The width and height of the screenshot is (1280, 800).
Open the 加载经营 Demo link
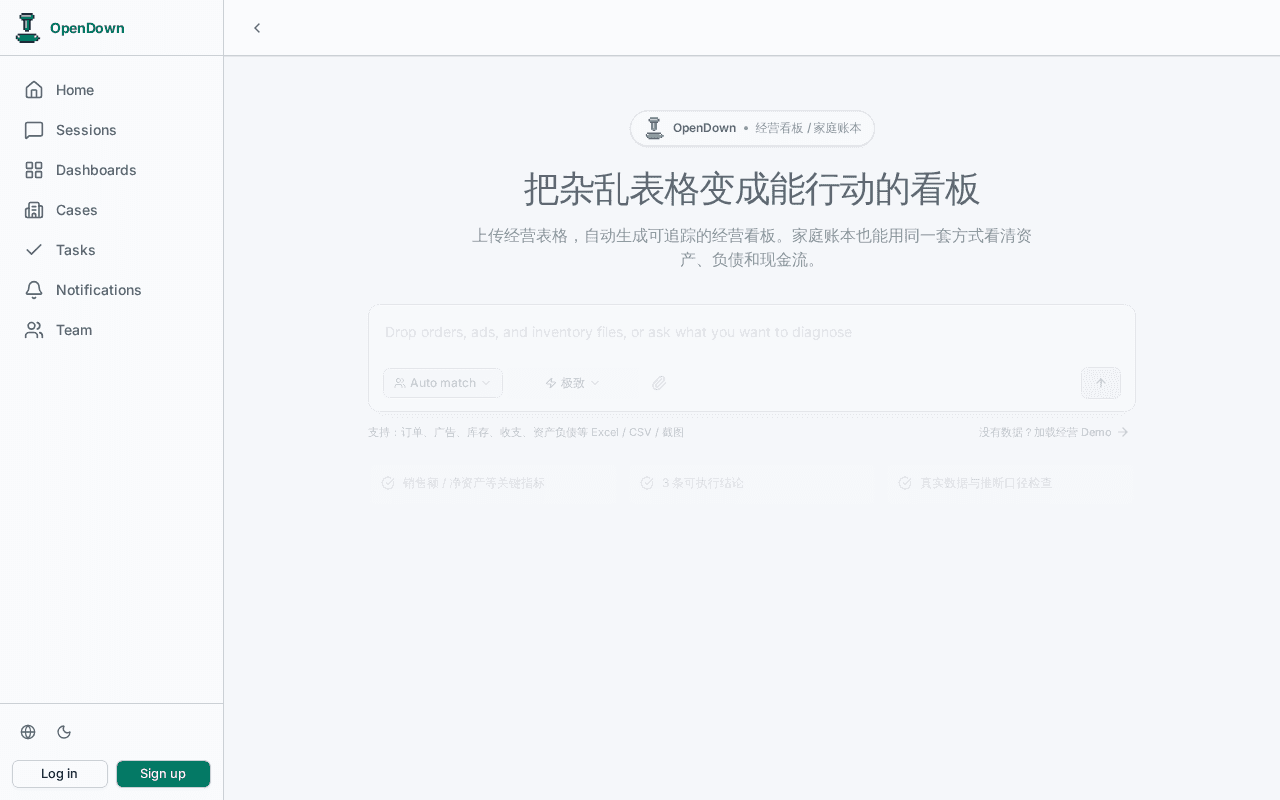pyautogui.click(x=1054, y=432)
